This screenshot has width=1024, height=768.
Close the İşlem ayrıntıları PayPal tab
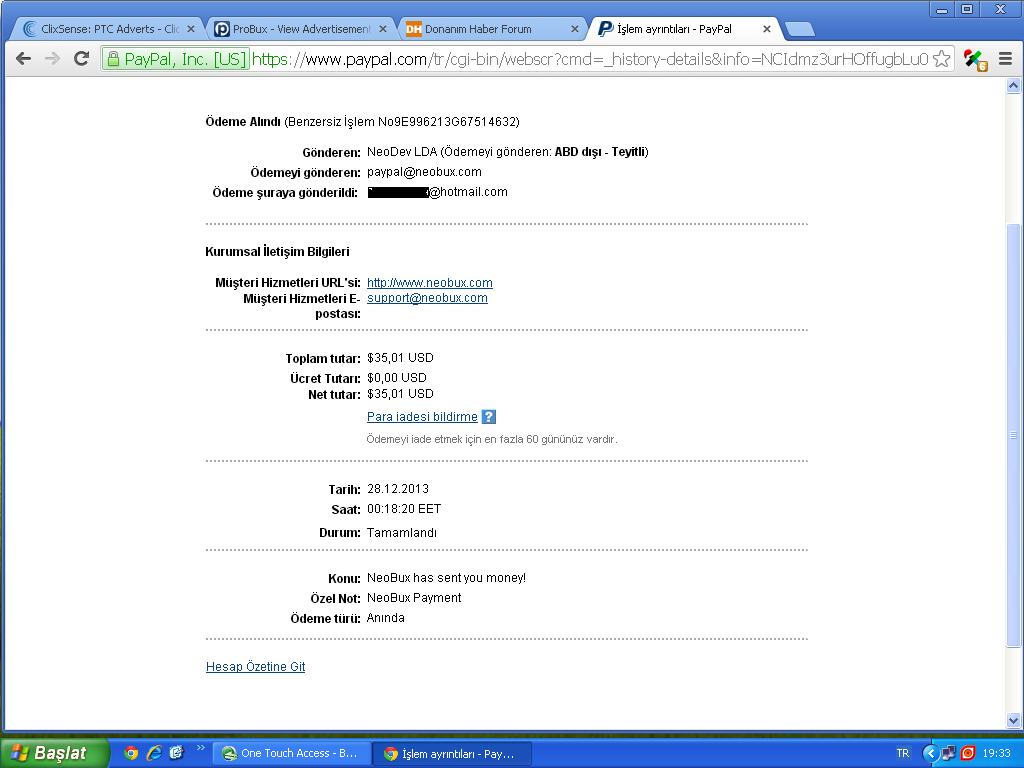(767, 29)
